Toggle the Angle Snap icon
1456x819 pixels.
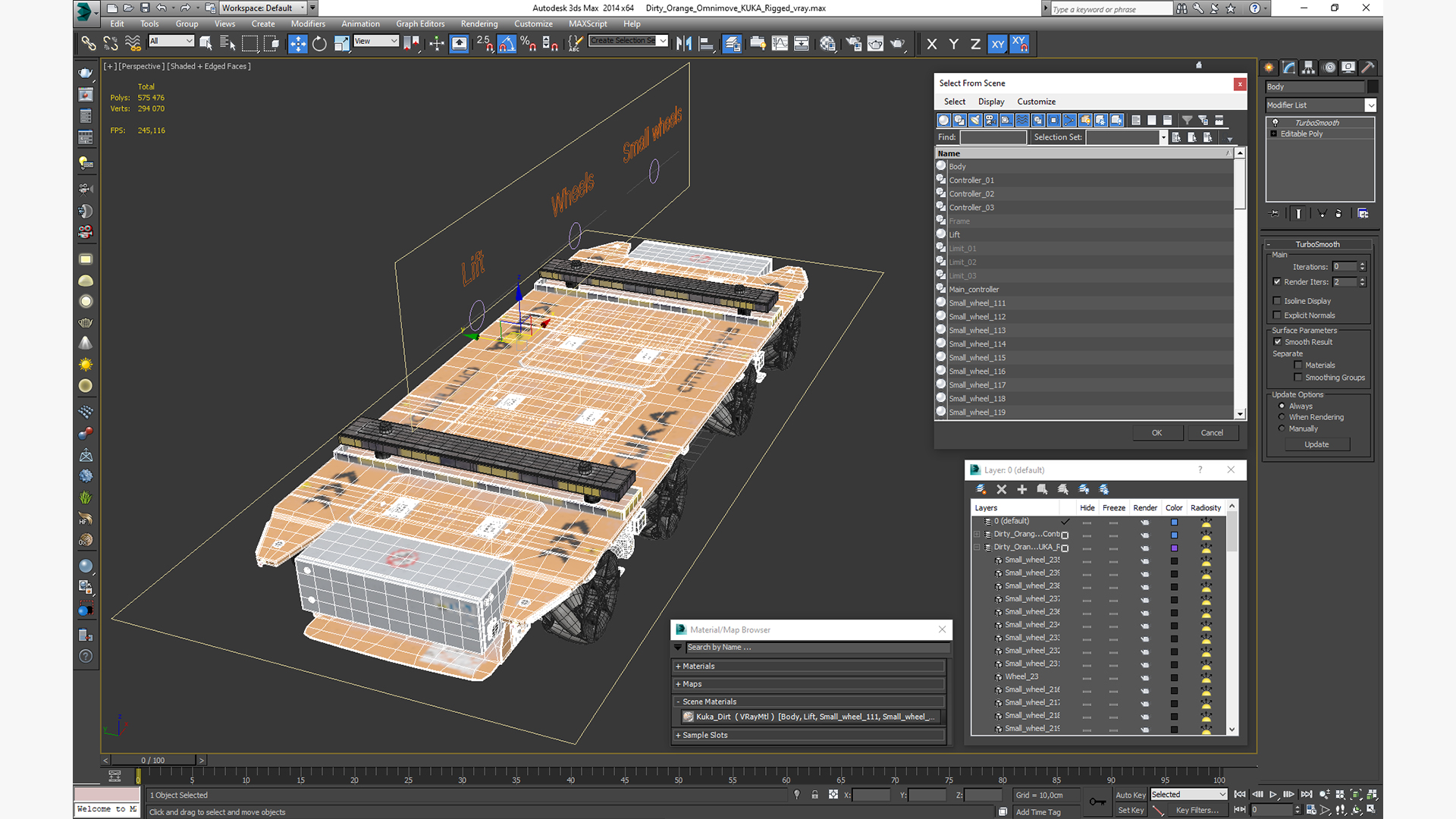(507, 44)
